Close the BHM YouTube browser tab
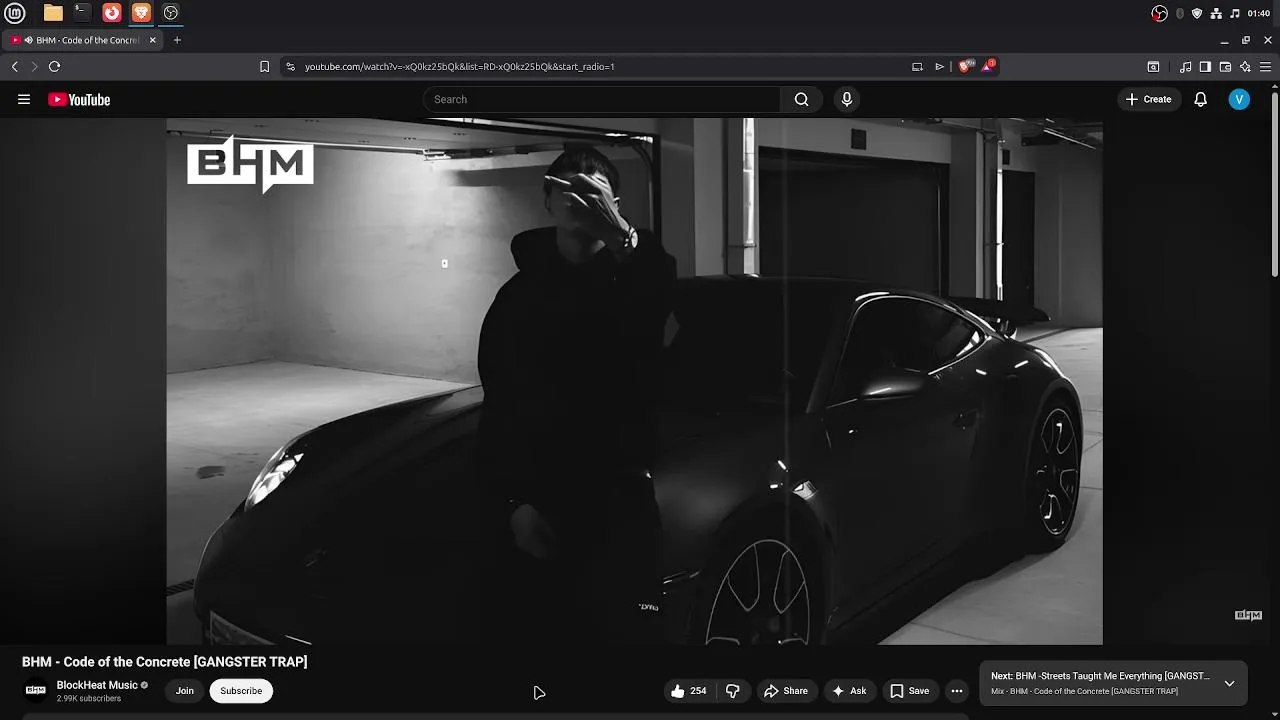 point(153,40)
